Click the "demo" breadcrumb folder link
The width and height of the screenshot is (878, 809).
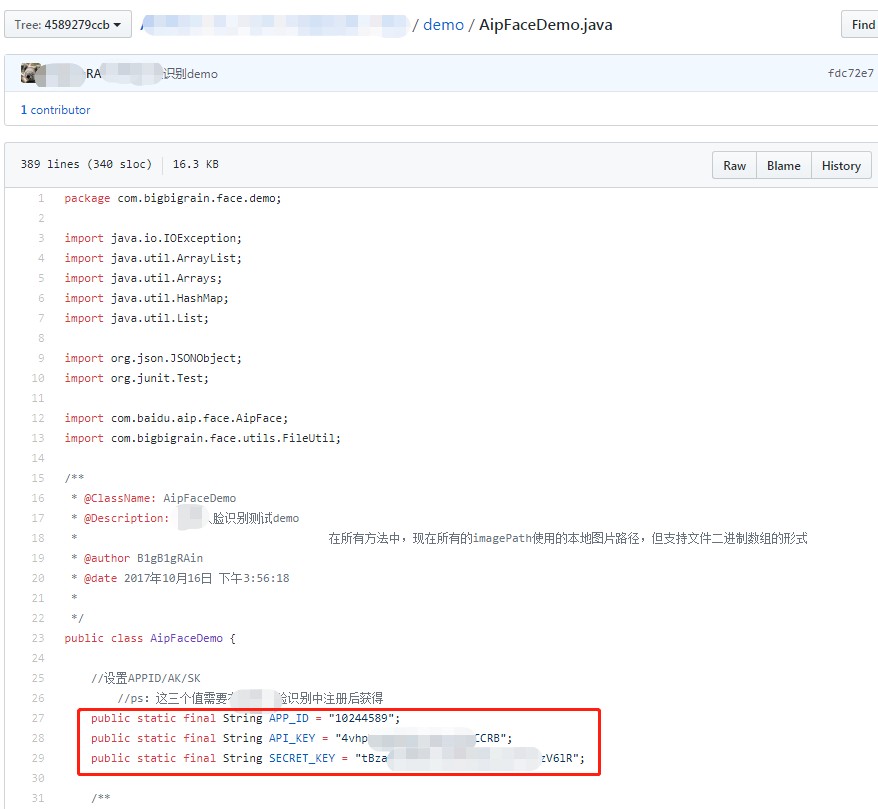[443, 25]
